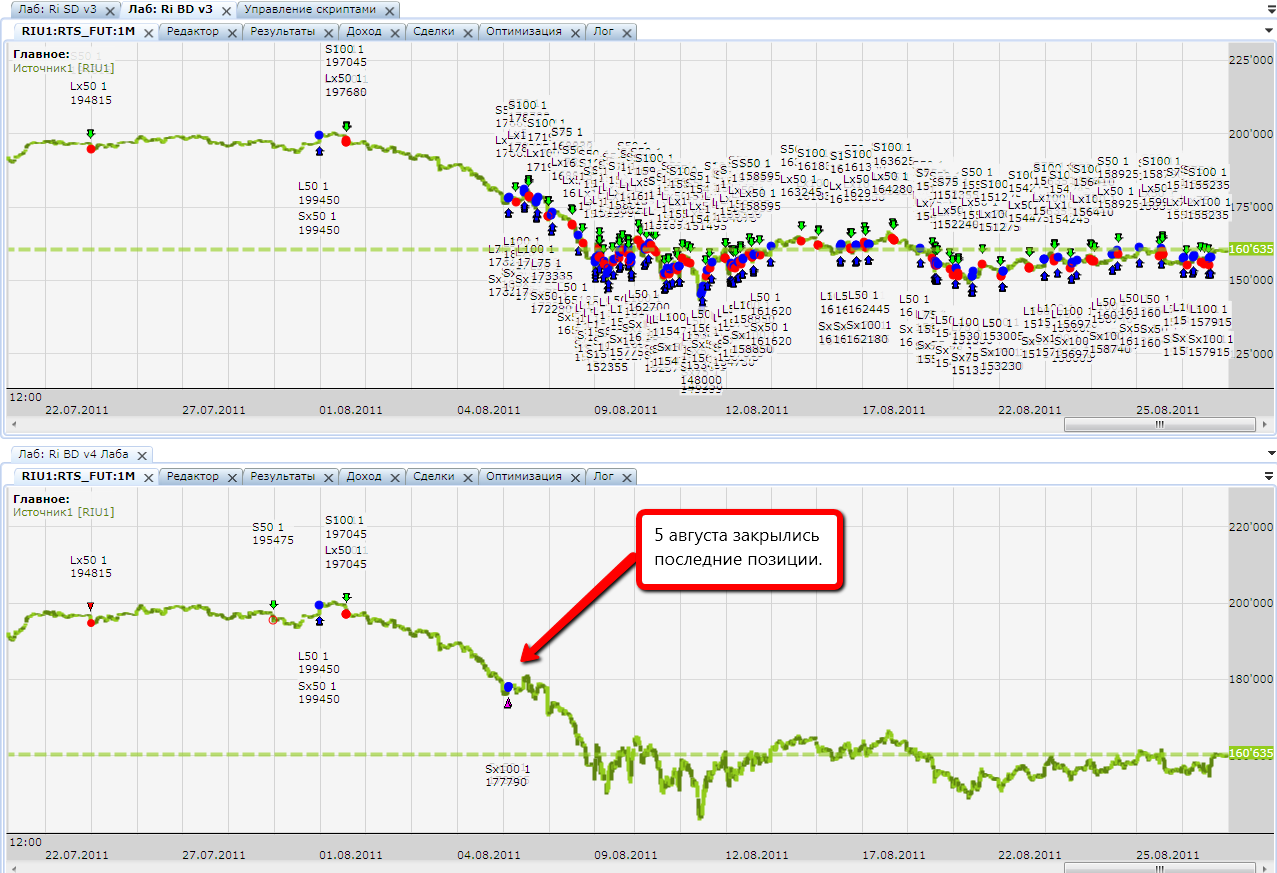This screenshot has height=873, width=1277.
Task: Click blue trade marker near 5 August, lower chart
Action: click(508, 687)
